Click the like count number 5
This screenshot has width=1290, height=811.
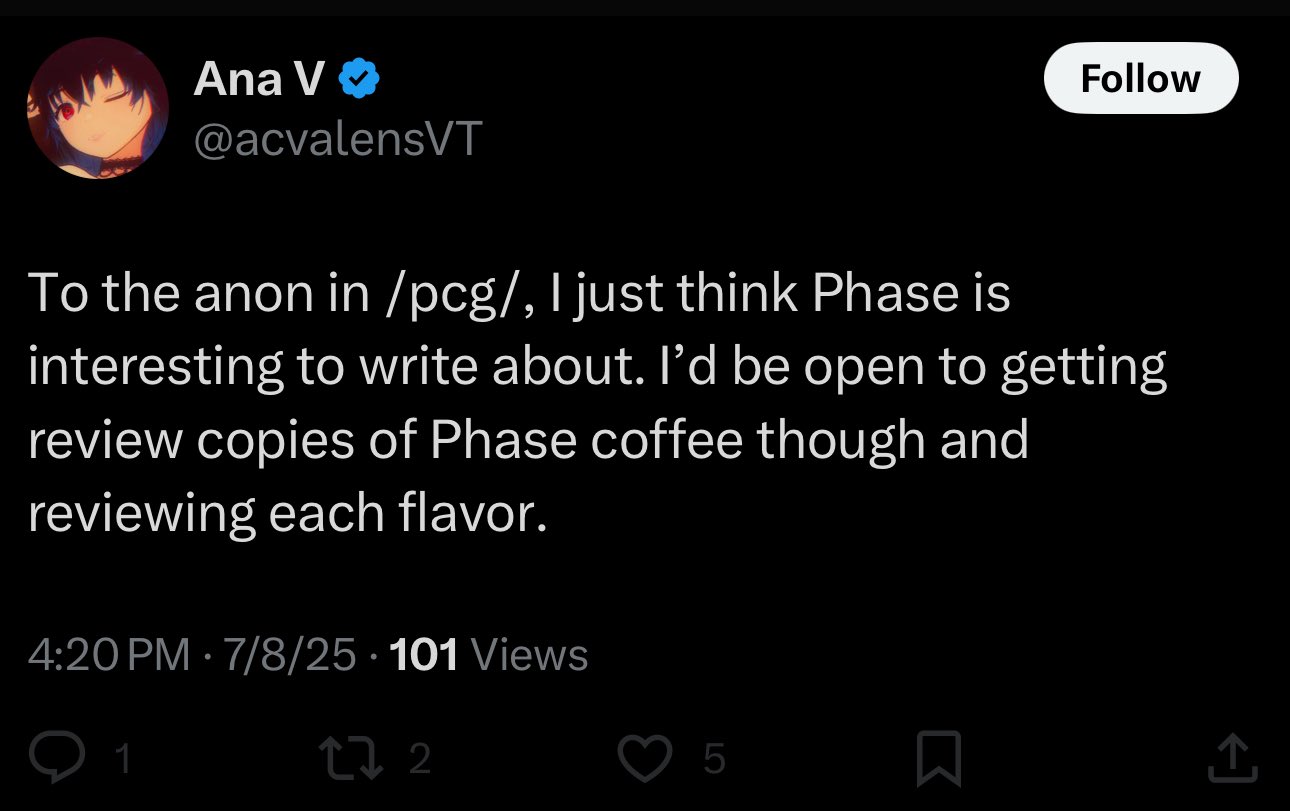click(713, 760)
